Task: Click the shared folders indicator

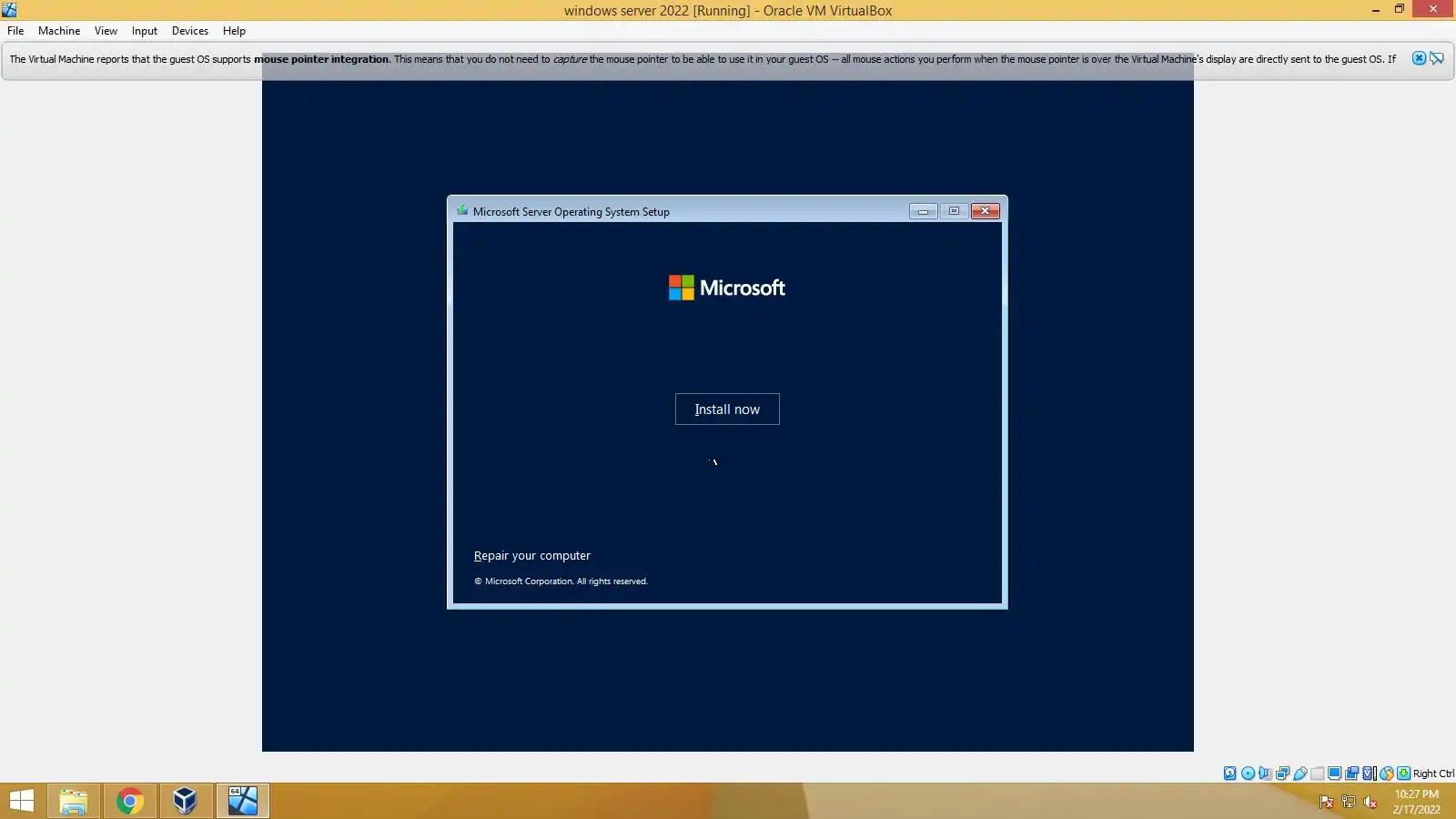Action: (x=1317, y=773)
